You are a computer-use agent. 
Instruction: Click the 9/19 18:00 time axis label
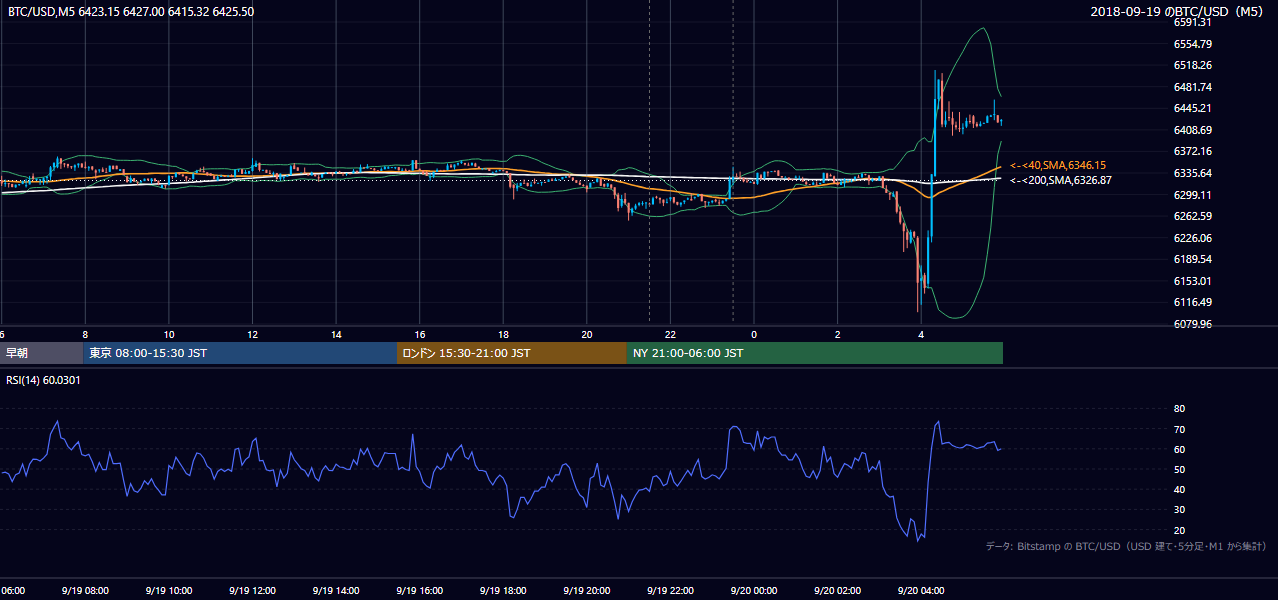click(503, 591)
